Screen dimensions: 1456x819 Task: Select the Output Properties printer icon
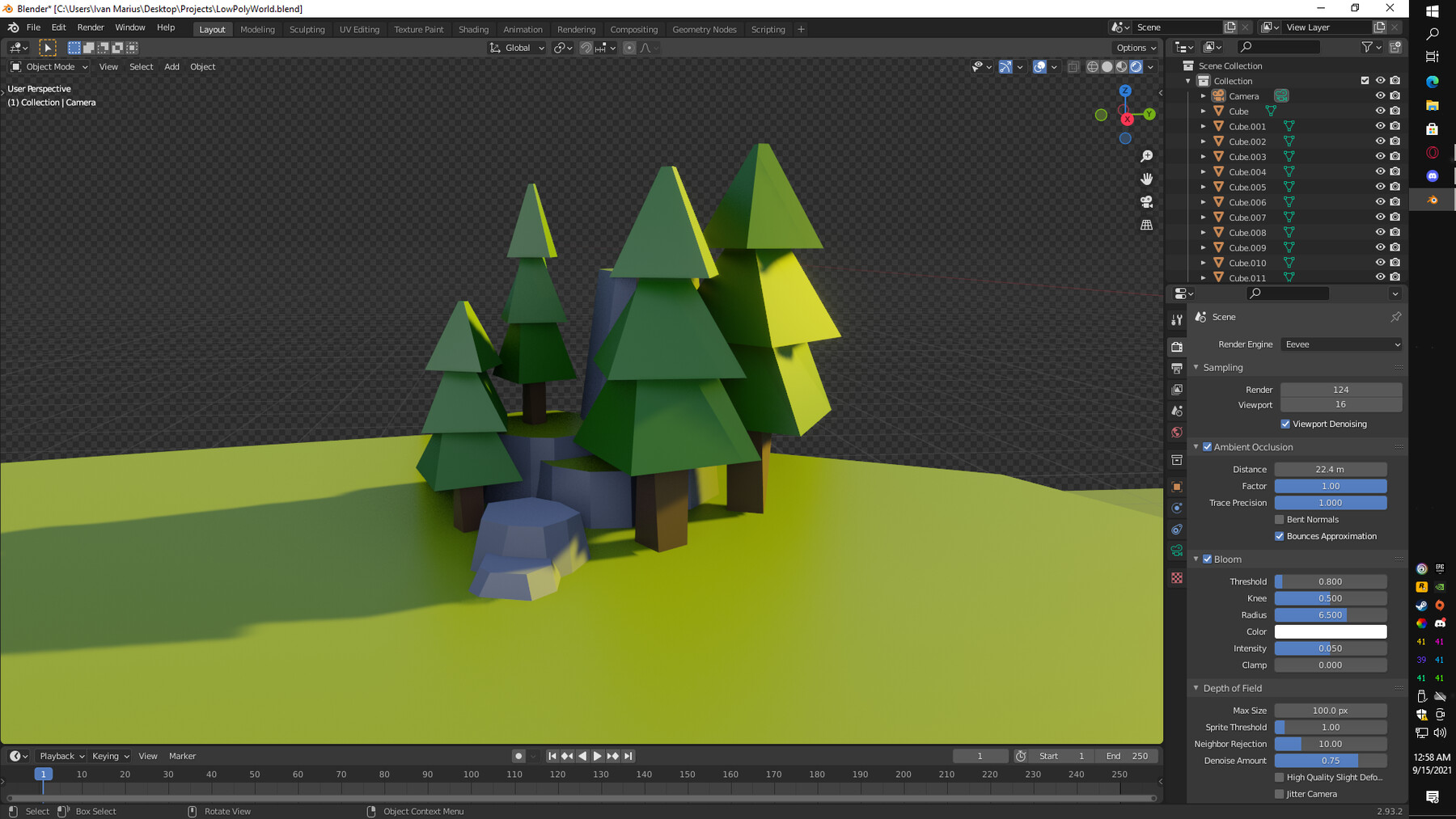point(1177,369)
